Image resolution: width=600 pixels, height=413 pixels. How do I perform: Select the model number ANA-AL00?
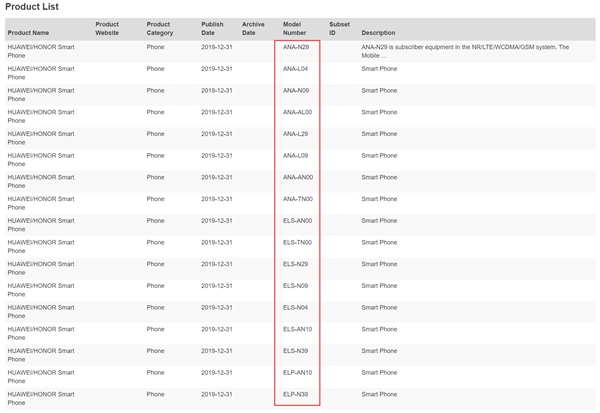click(x=297, y=112)
